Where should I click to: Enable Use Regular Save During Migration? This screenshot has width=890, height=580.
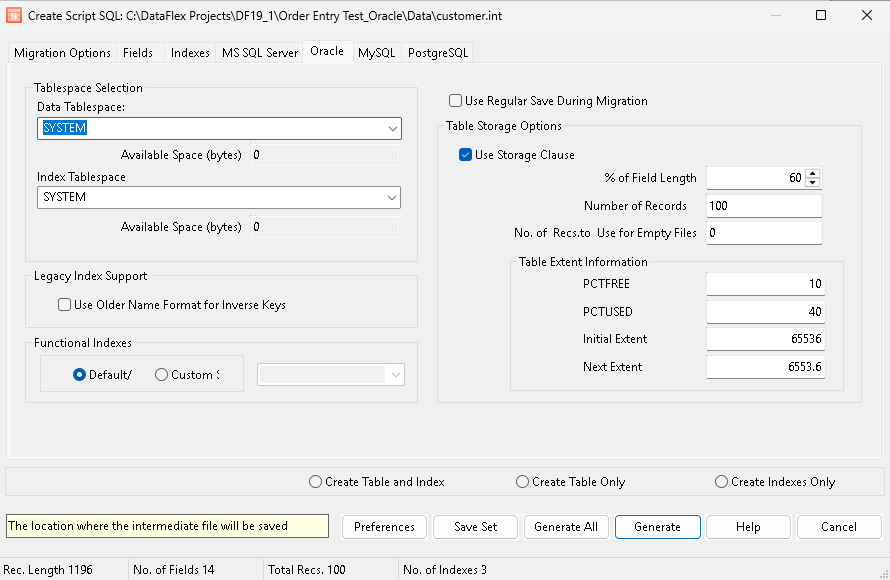(x=455, y=101)
